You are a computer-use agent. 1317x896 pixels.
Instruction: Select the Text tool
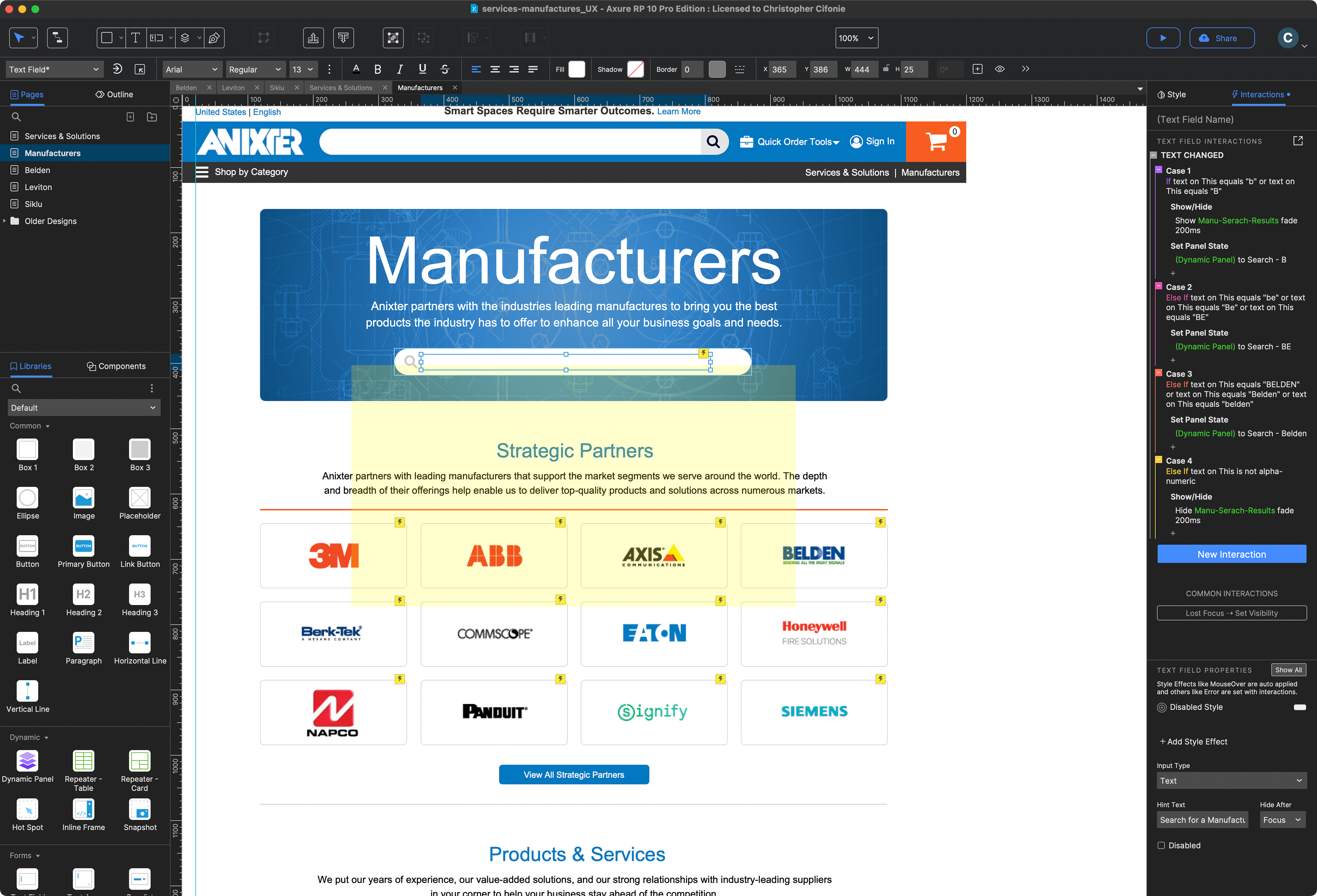click(135, 38)
